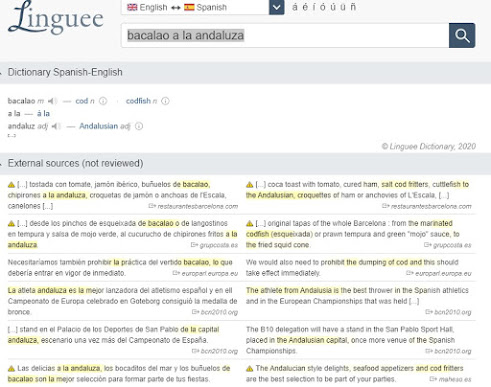
Task: Open info icon next to Andalusian
Action: 139,126
